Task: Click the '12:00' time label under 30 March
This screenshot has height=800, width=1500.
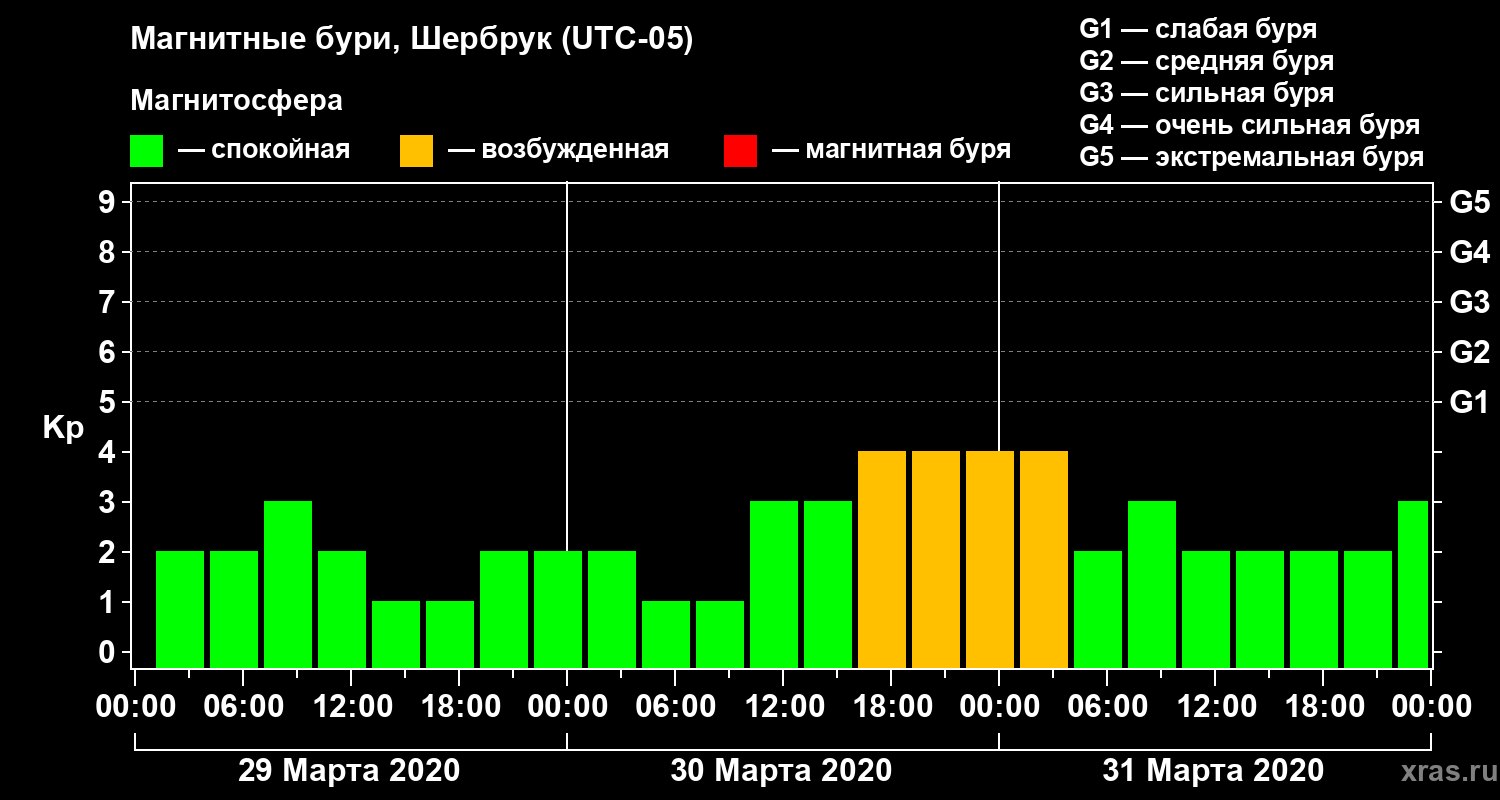Action: click(x=783, y=706)
